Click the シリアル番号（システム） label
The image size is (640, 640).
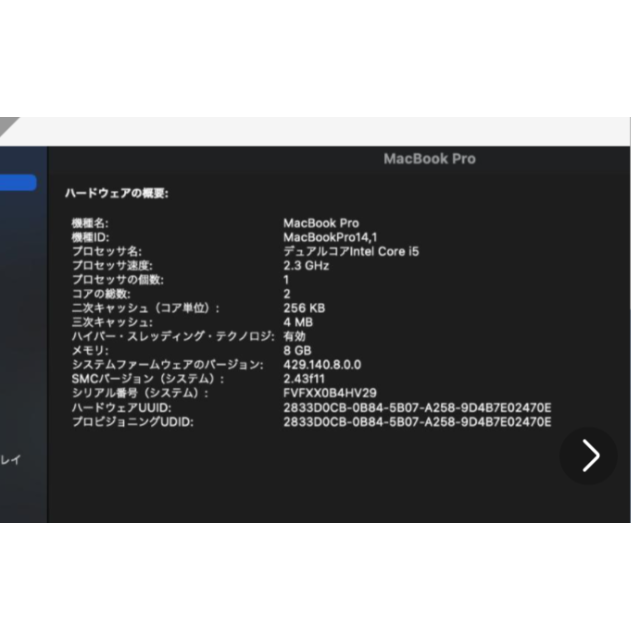pos(140,393)
